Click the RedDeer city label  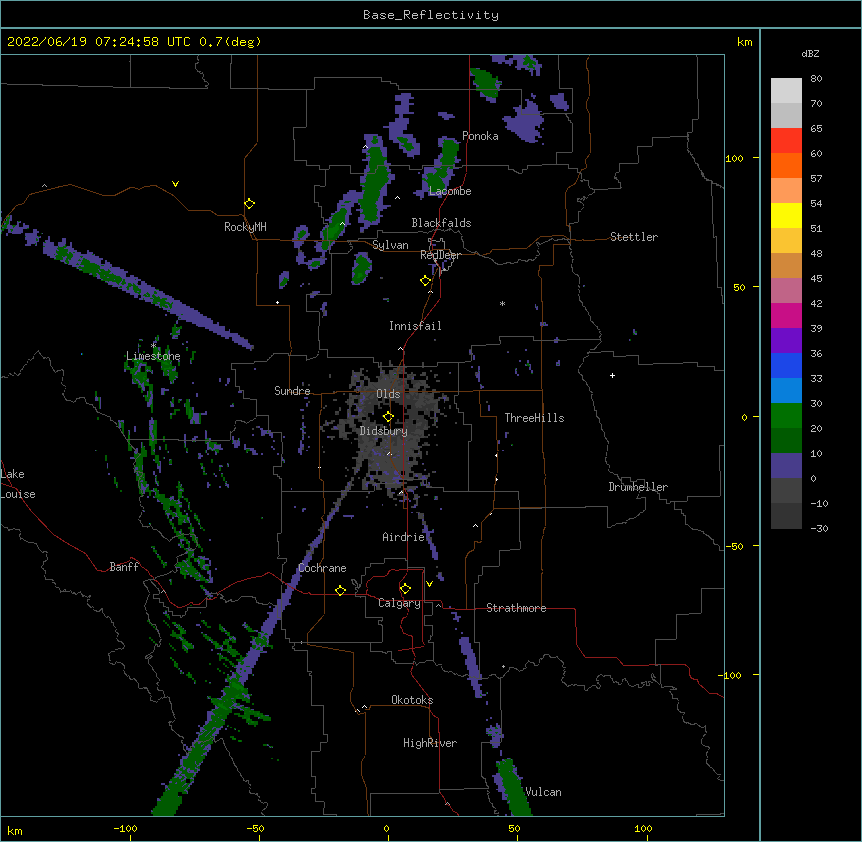440,255
